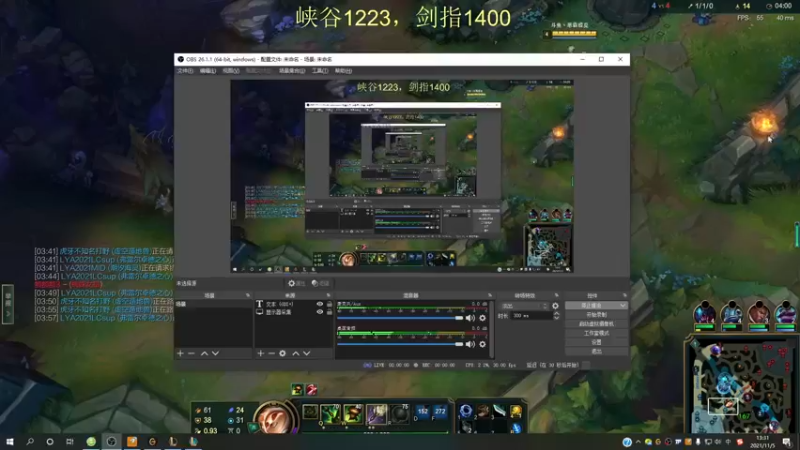Select the display capture source row
The image size is (800, 450).
pyautogui.click(x=294, y=312)
